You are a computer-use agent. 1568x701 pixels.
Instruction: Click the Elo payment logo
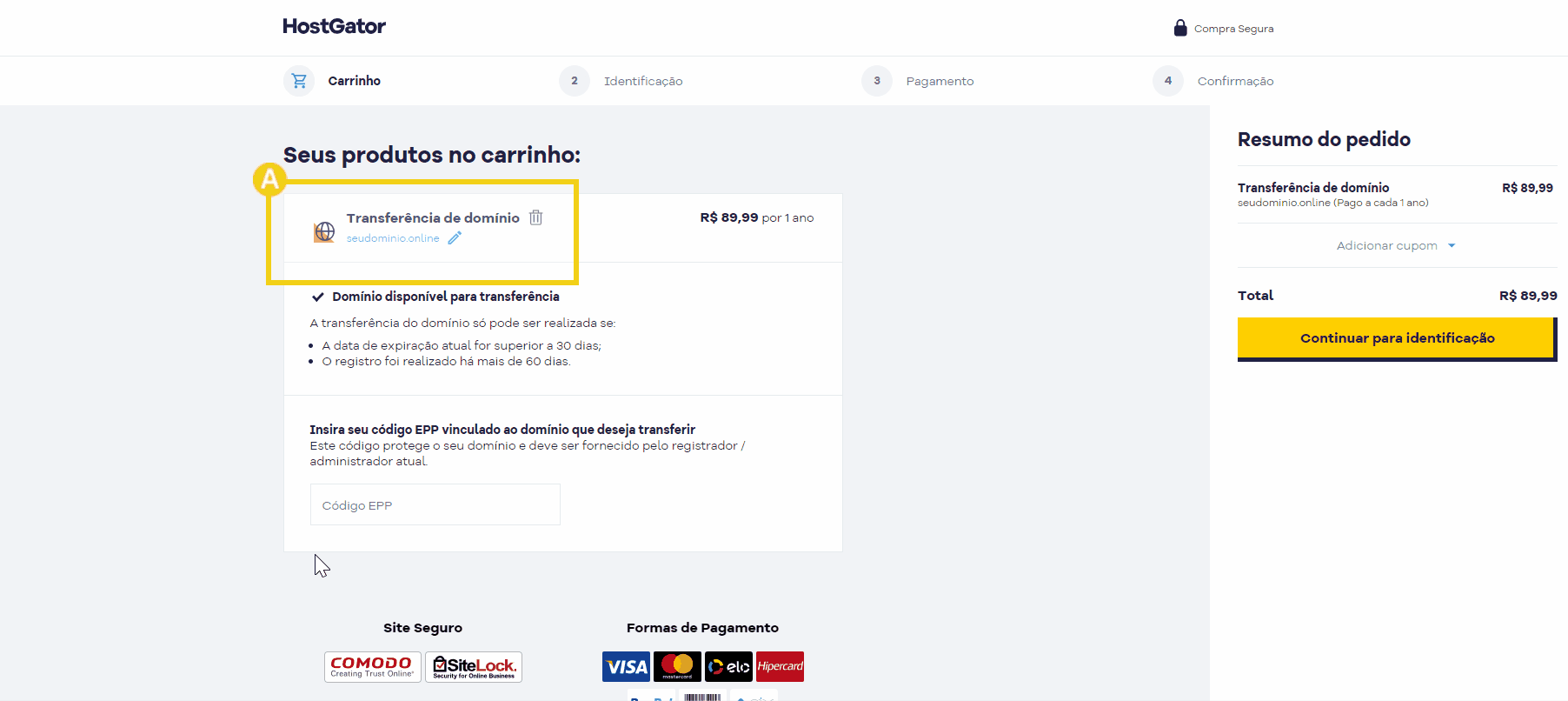coord(728,667)
